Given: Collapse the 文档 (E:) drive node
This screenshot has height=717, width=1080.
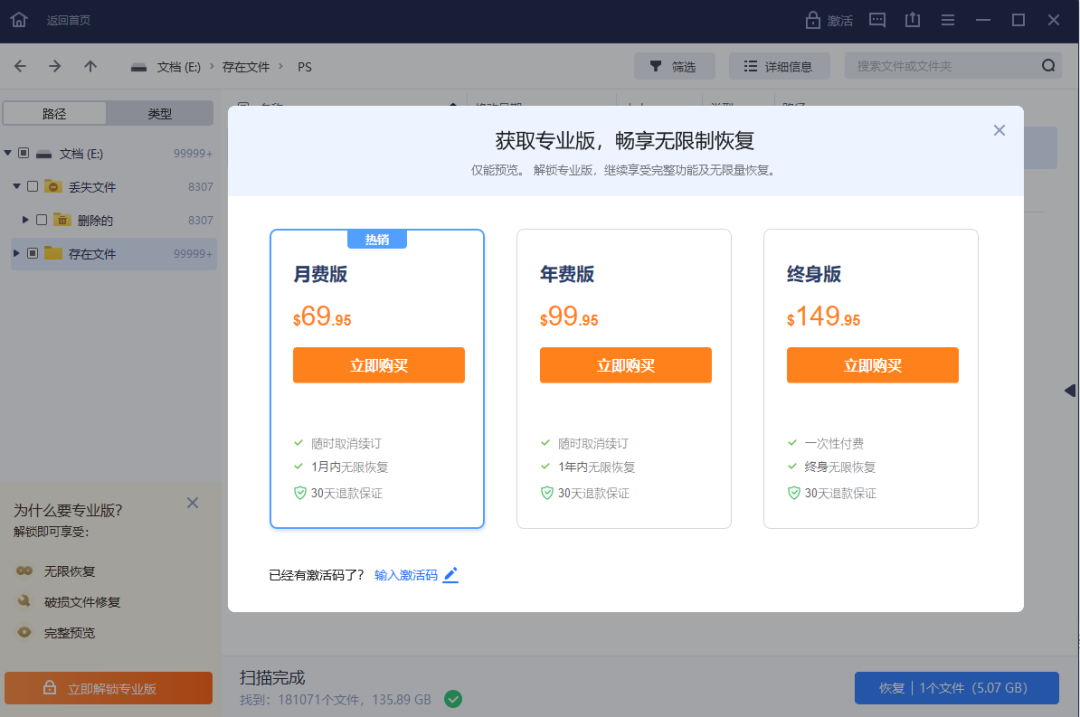Looking at the screenshot, I should tap(8, 153).
